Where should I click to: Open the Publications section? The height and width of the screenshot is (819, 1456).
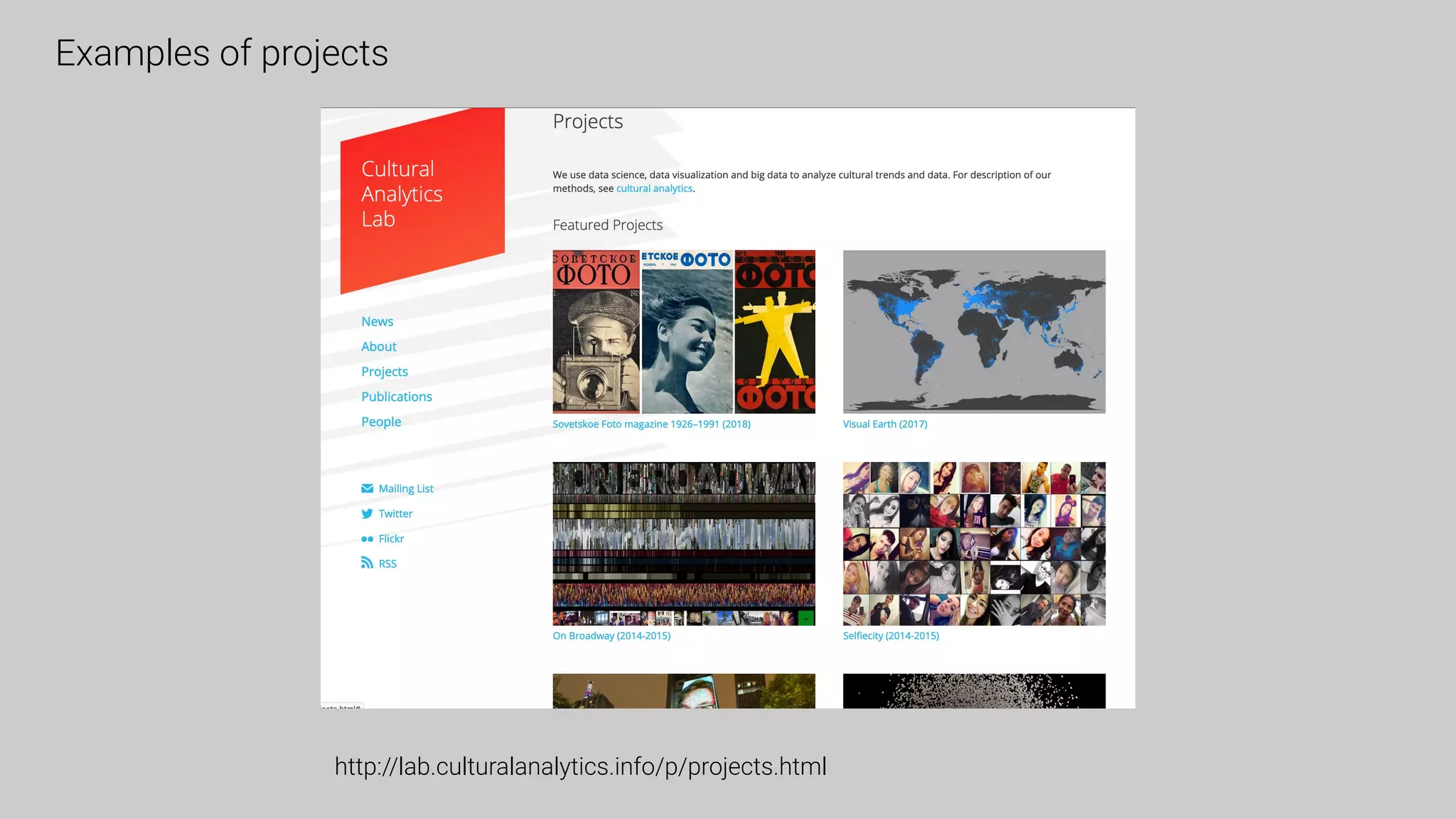click(x=396, y=397)
